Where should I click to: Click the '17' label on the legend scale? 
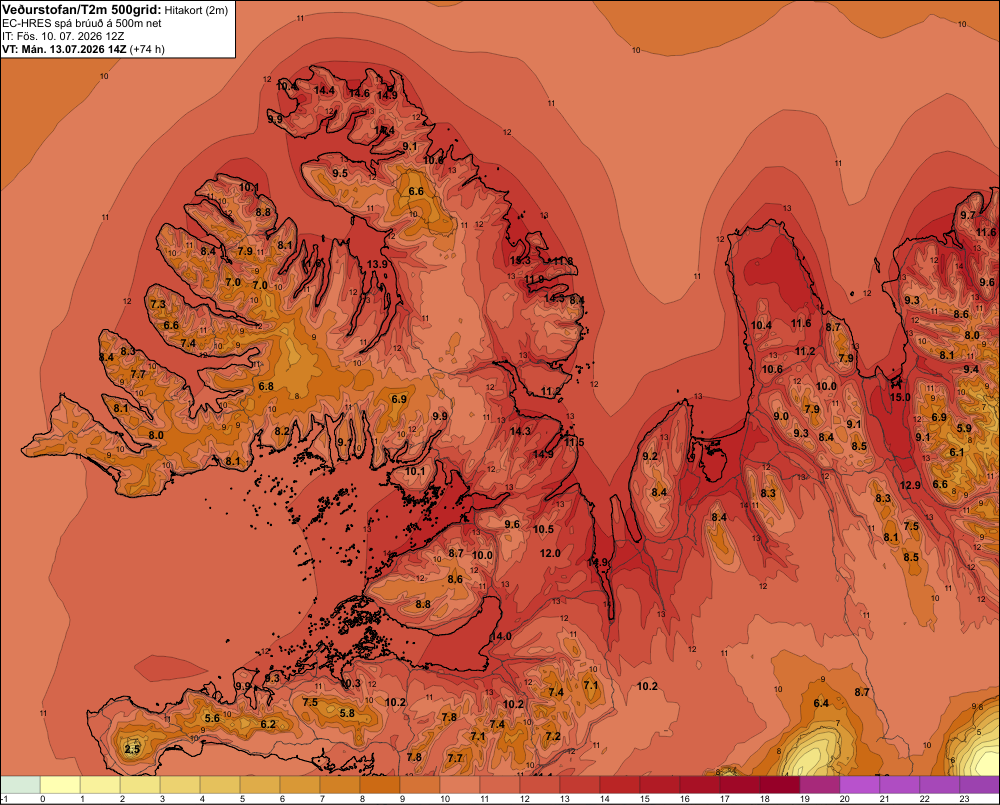724,799
